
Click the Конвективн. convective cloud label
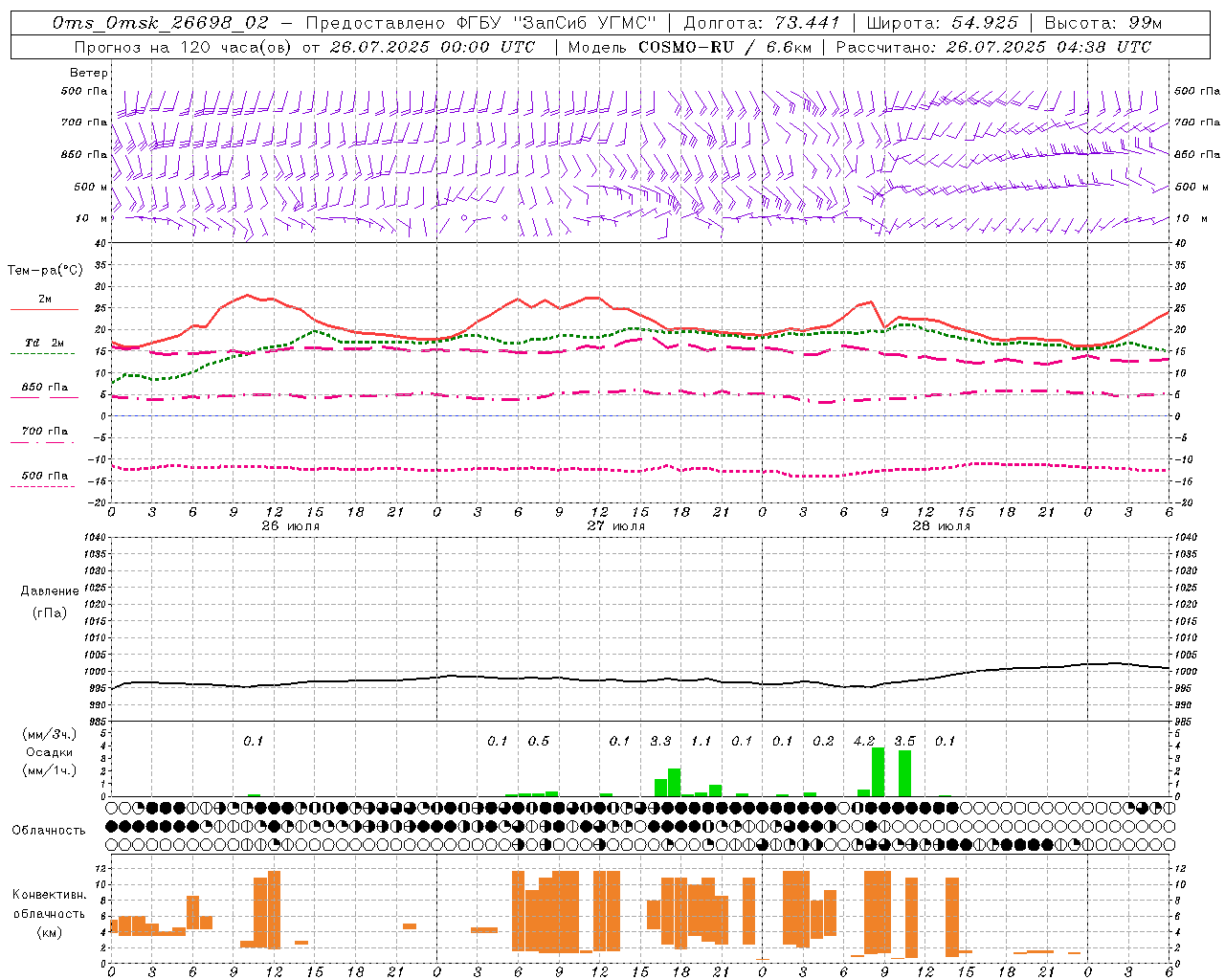tap(49, 895)
